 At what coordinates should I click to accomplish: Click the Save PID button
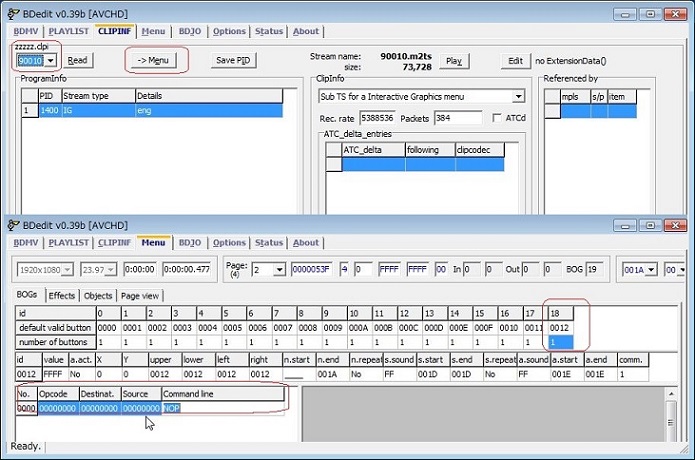click(233, 60)
